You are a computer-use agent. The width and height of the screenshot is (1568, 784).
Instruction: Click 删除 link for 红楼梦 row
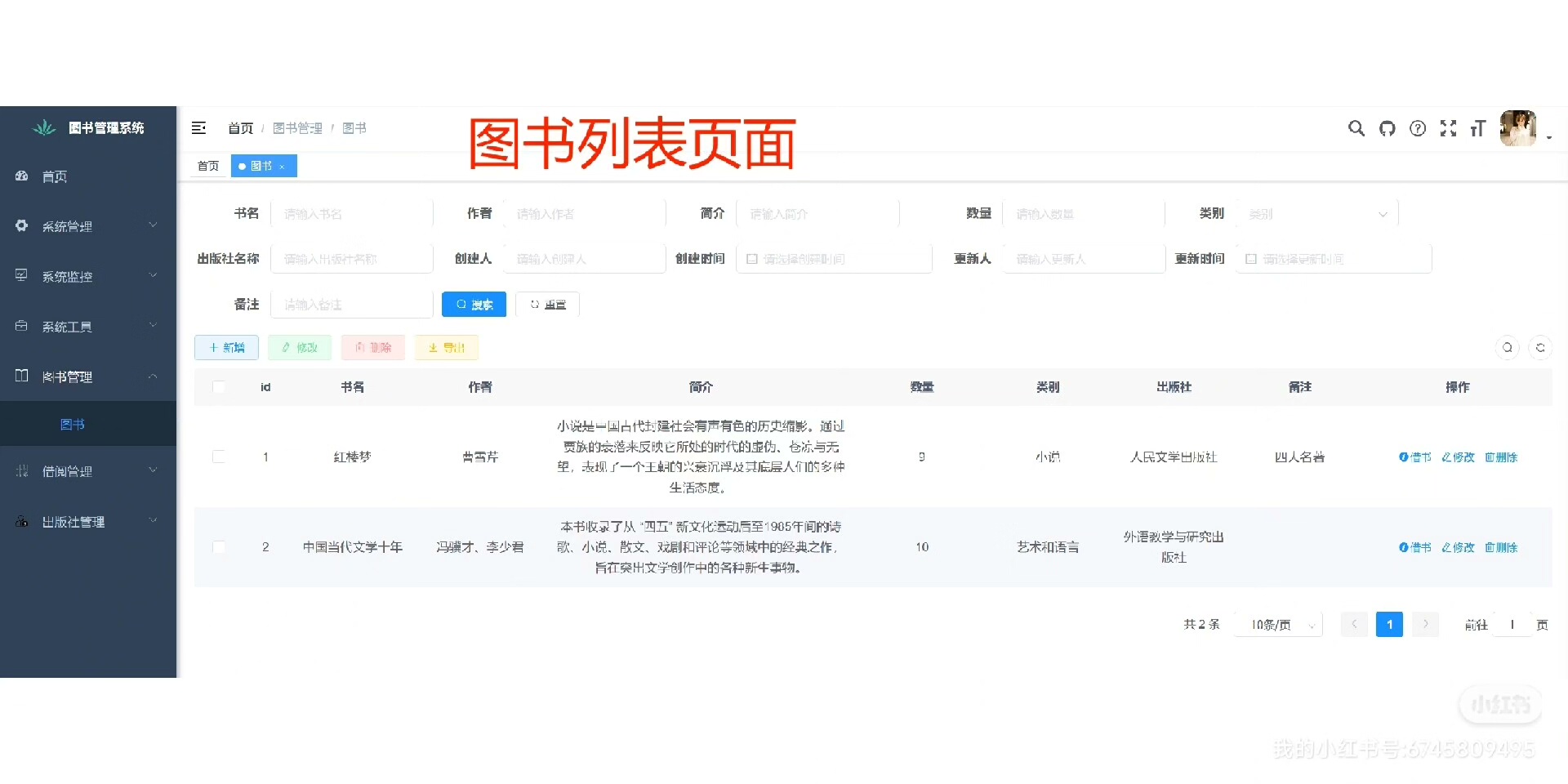coord(1501,457)
